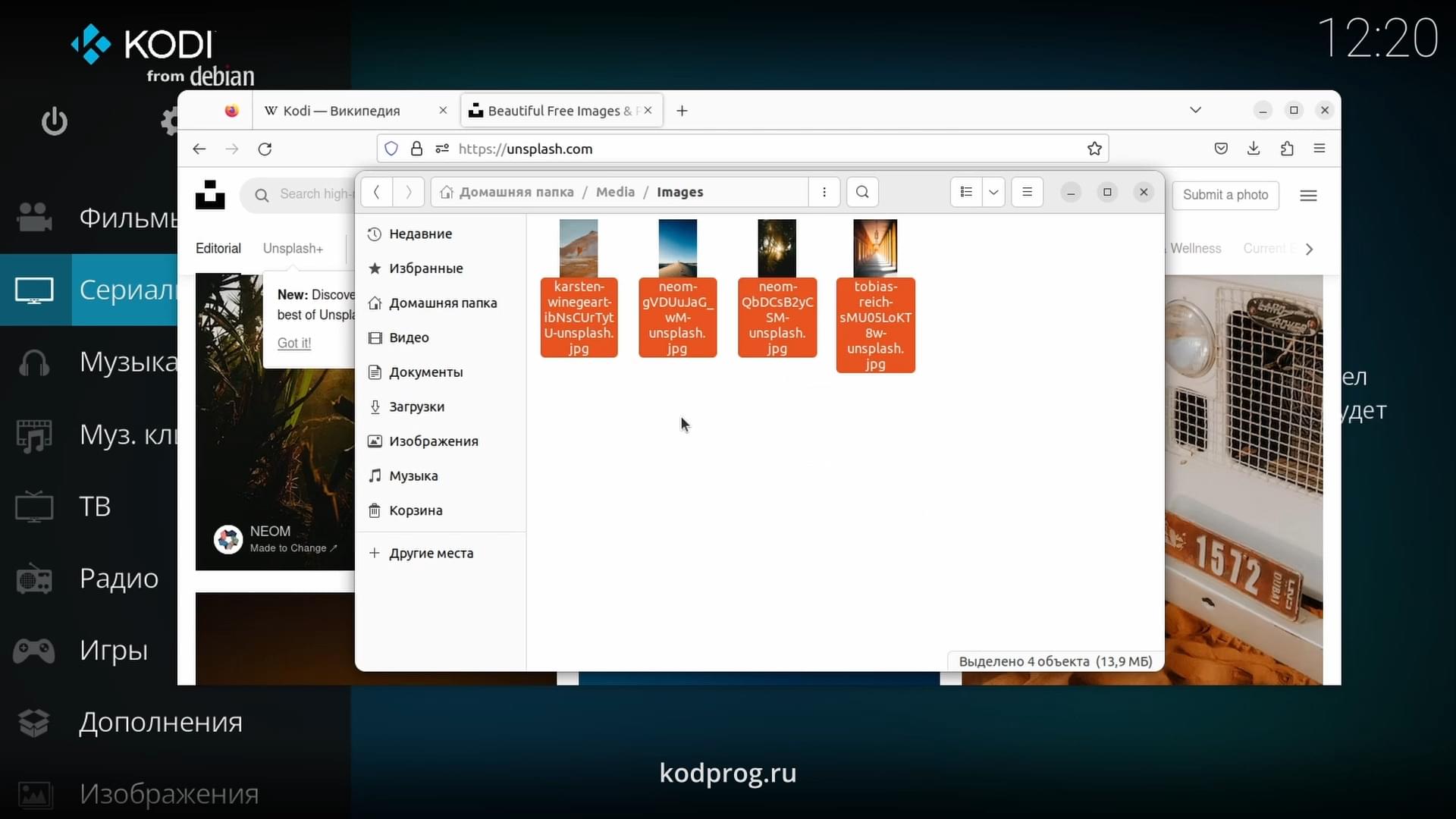Open Музыка in the file manager sidebar
Screen dimensions: 1456x819
pyautogui.click(x=441, y=476)
